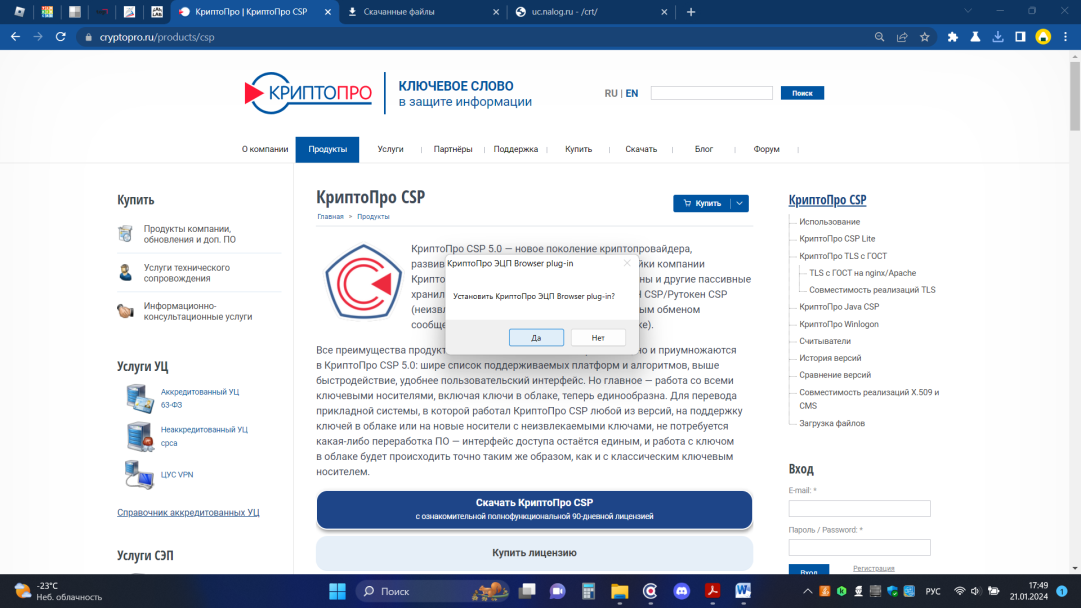Click the КриптоПро logo in the header
Image resolution: width=1081 pixels, height=608 pixels.
tap(308, 94)
